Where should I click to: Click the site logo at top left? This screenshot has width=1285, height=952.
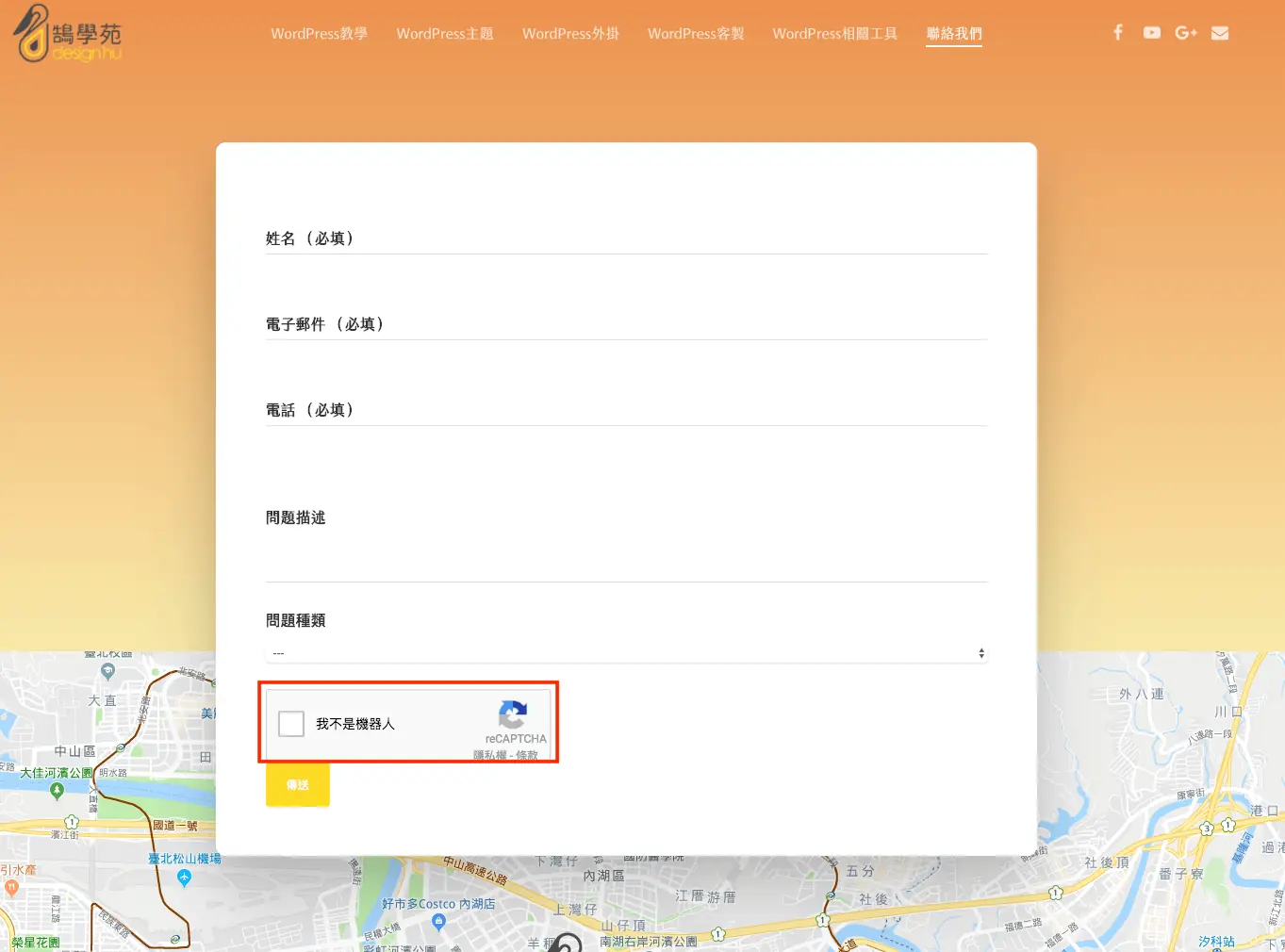click(x=67, y=34)
